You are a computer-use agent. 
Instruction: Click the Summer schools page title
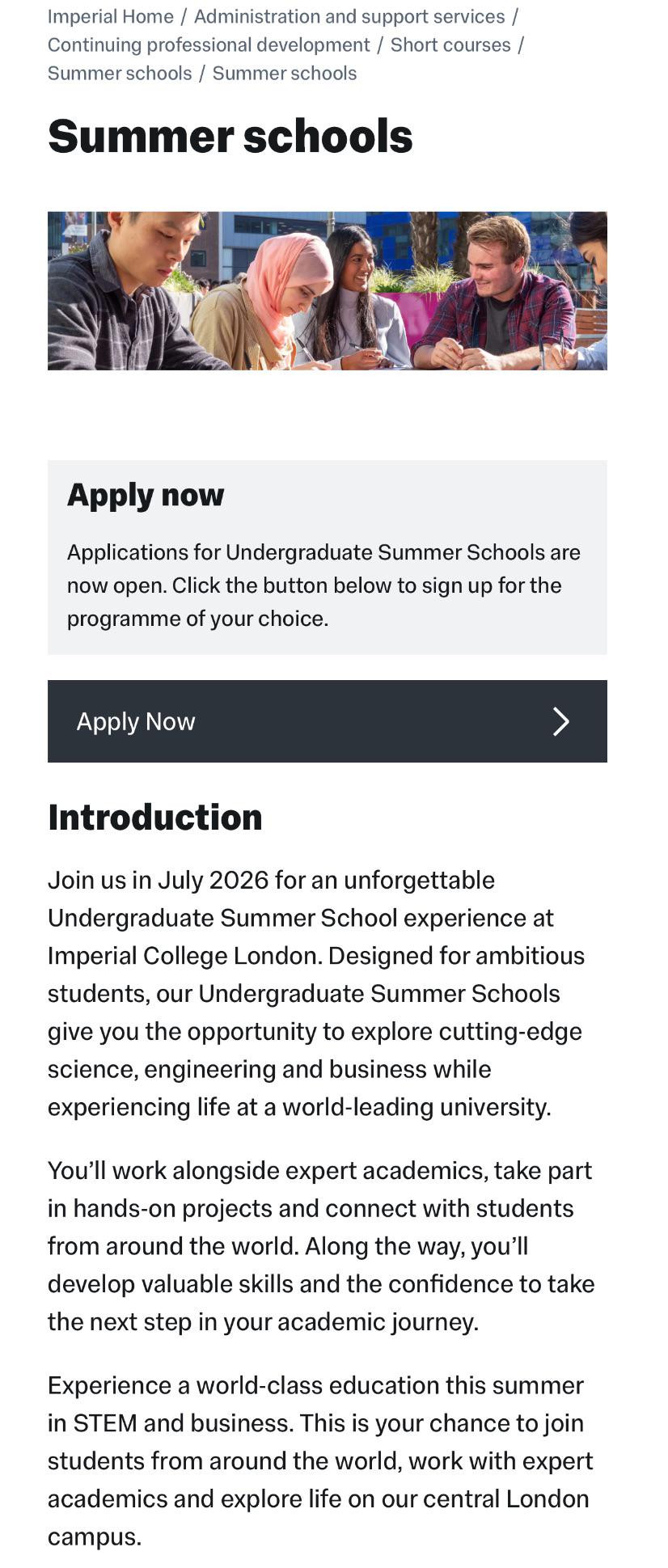pos(230,136)
